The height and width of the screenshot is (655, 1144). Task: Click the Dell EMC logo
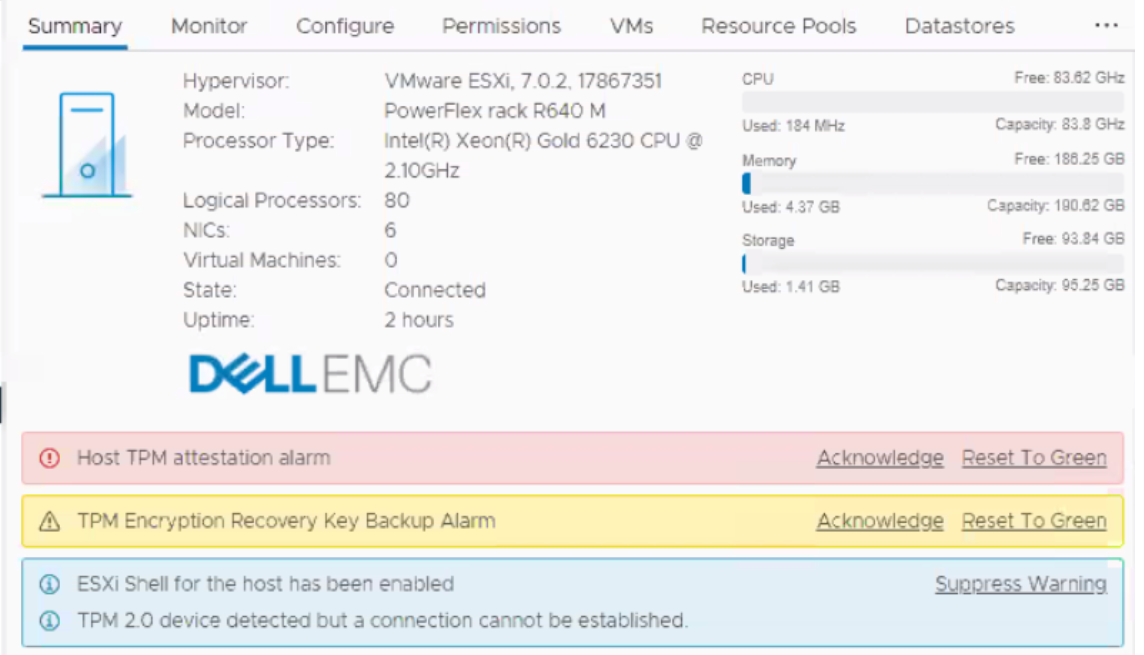310,374
